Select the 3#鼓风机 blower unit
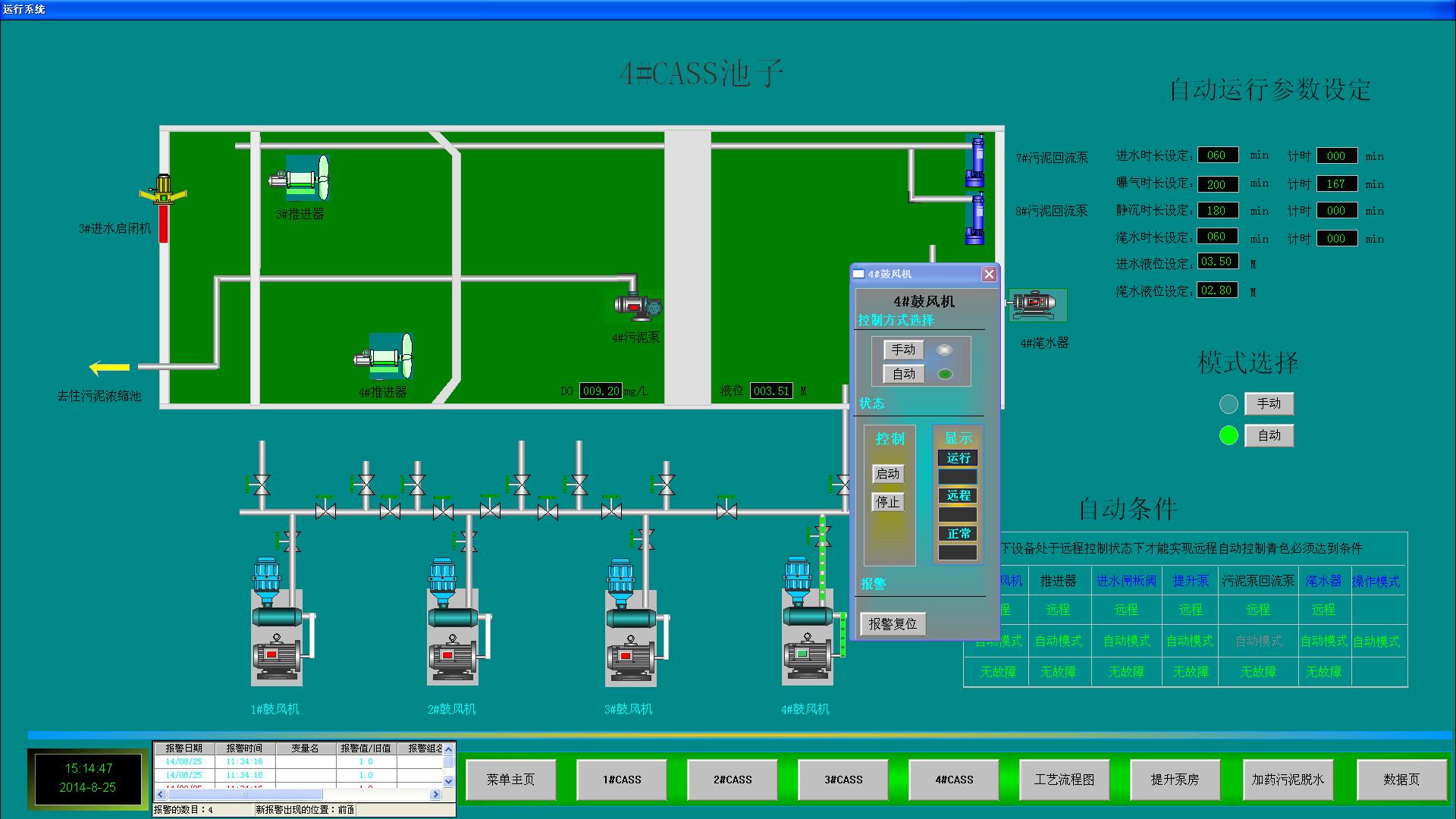The width and height of the screenshot is (1456, 819). [x=630, y=622]
